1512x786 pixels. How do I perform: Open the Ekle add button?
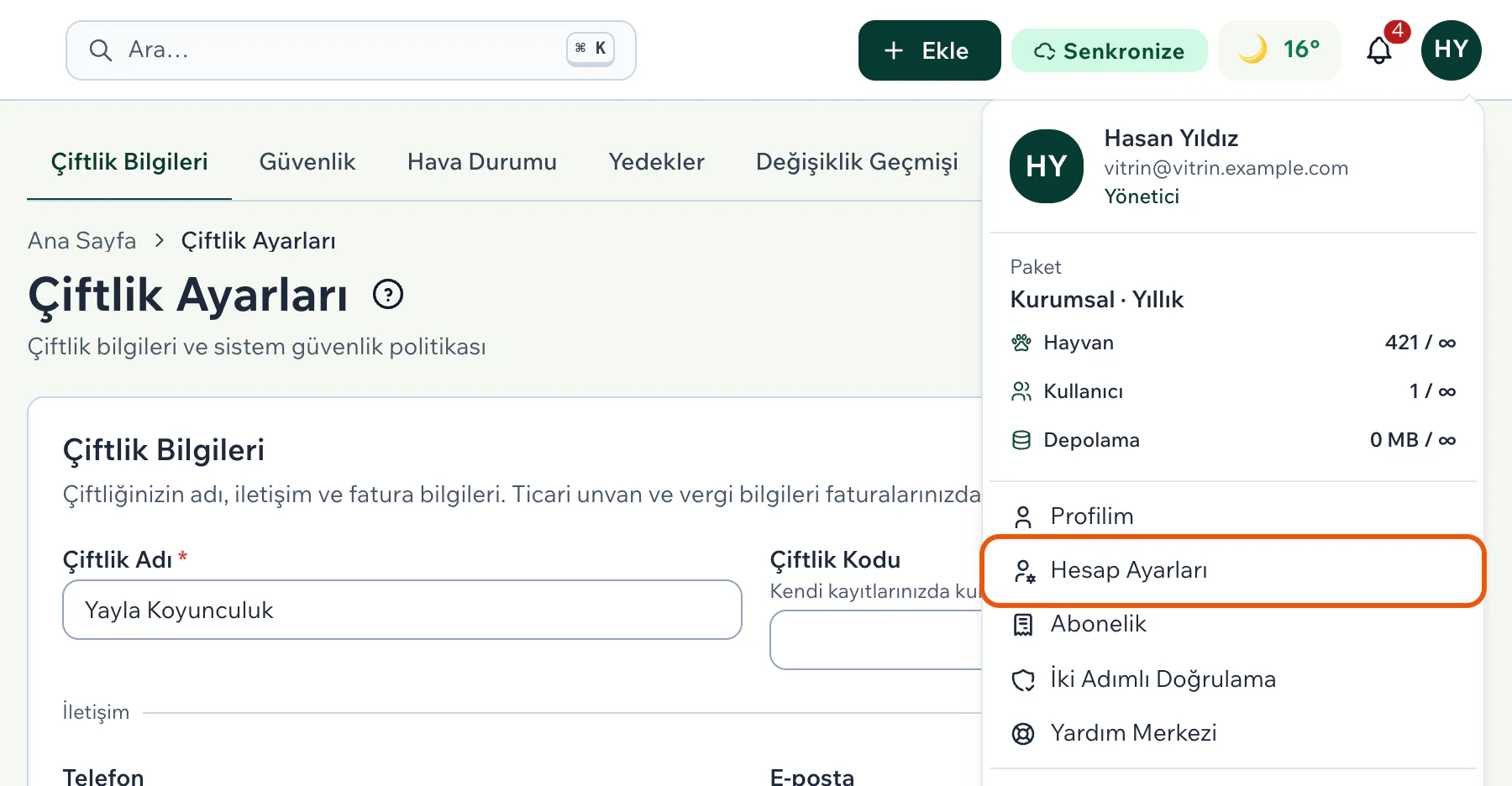tap(929, 50)
